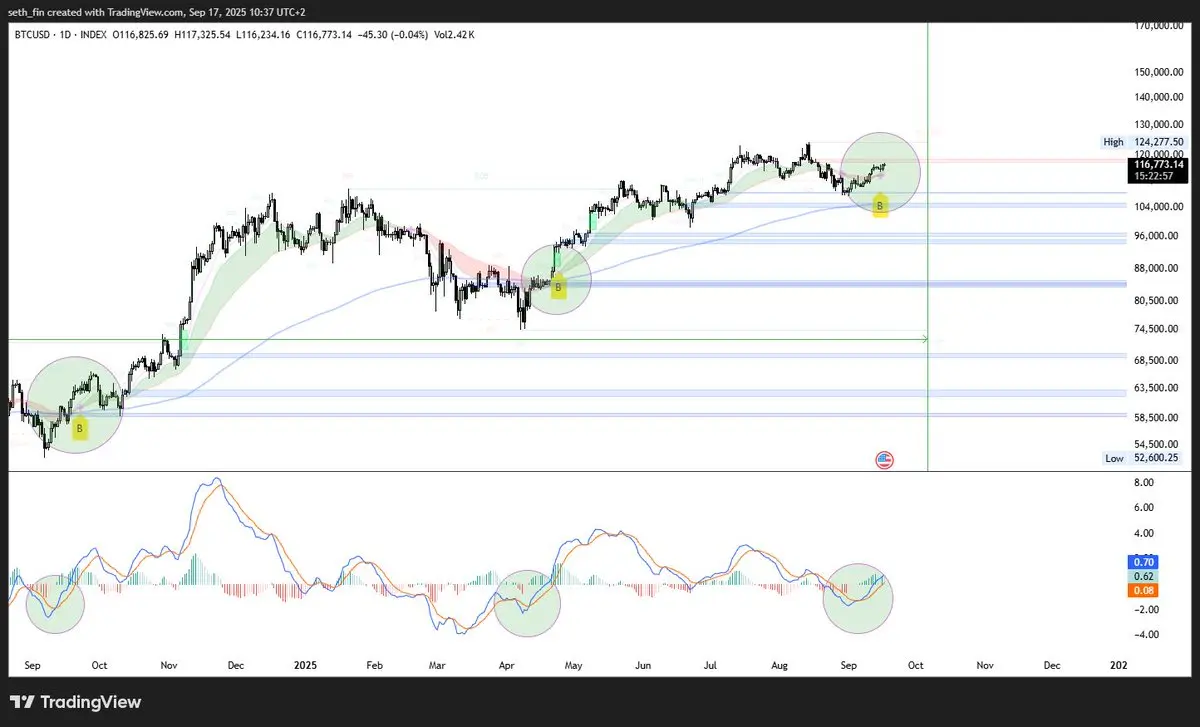Click 8.00 on the indicator axis

[1144, 482]
